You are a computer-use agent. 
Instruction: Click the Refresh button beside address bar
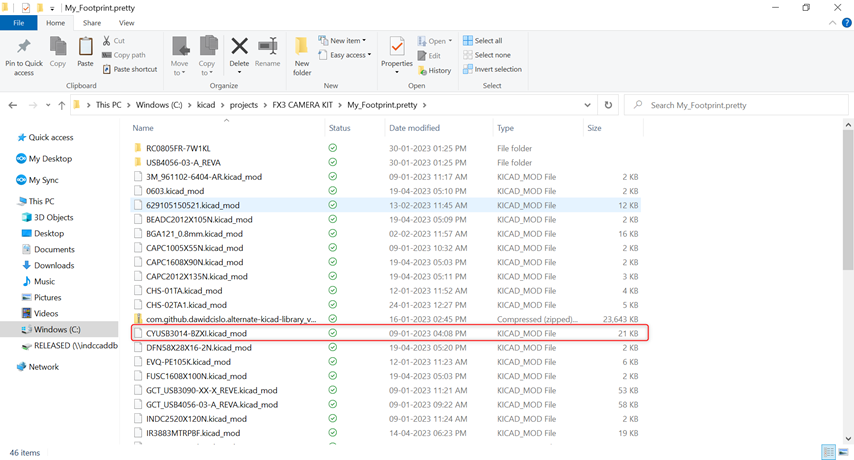[x=608, y=105]
